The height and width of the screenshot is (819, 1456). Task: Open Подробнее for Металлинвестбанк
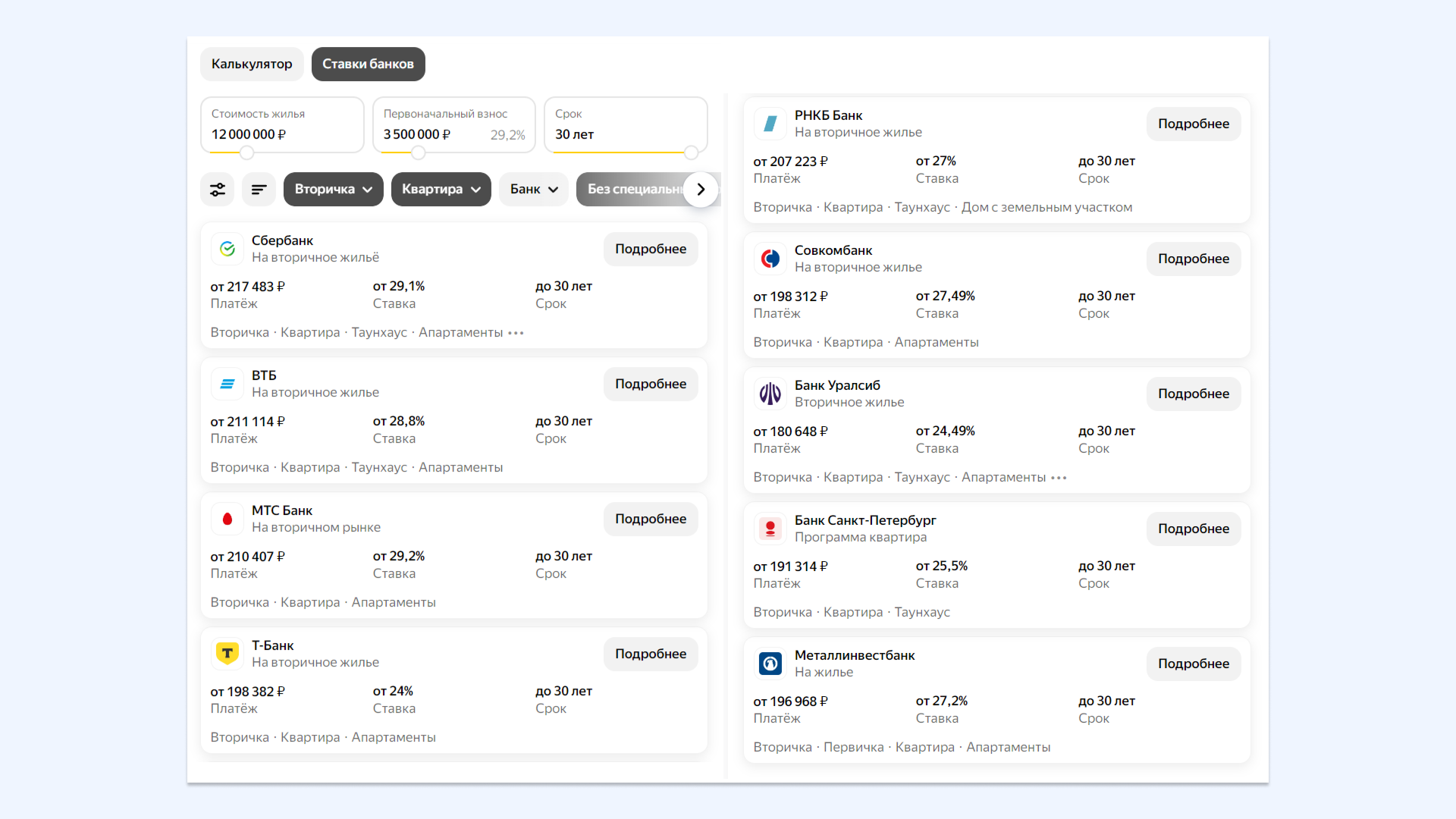[1194, 664]
